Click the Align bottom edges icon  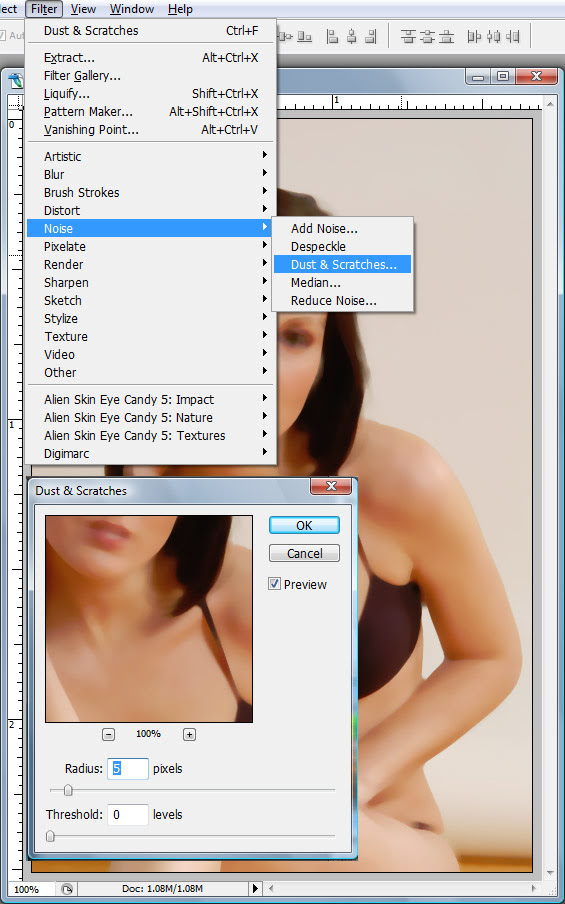click(x=304, y=37)
